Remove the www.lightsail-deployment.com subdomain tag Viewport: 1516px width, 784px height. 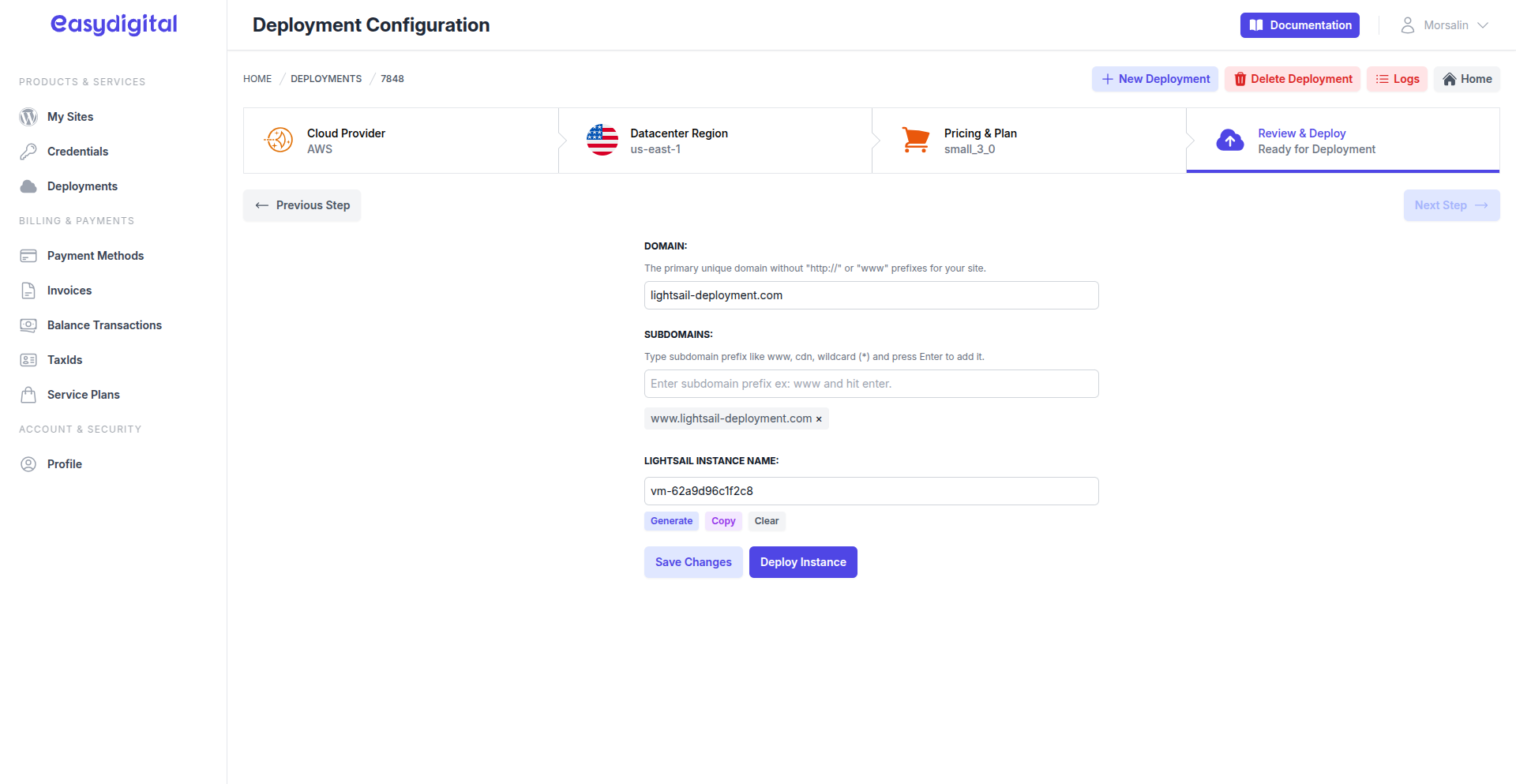click(x=819, y=418)
